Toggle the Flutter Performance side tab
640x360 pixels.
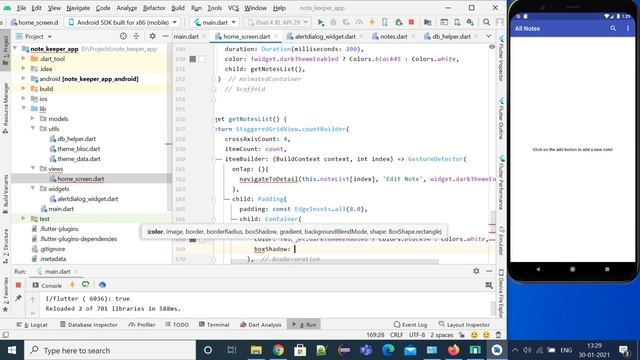point(501,182)
